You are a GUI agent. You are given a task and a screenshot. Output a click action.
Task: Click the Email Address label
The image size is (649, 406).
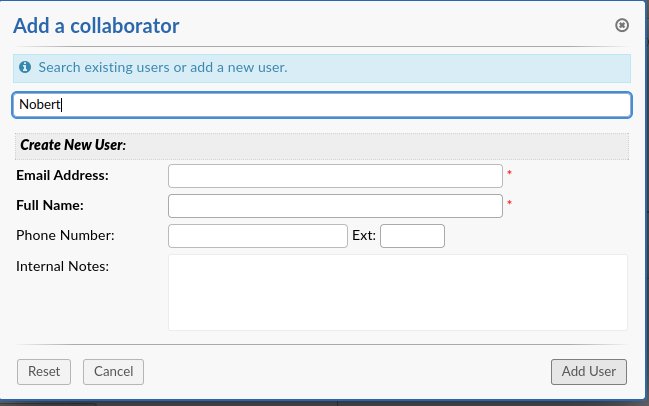click(62, 175)
